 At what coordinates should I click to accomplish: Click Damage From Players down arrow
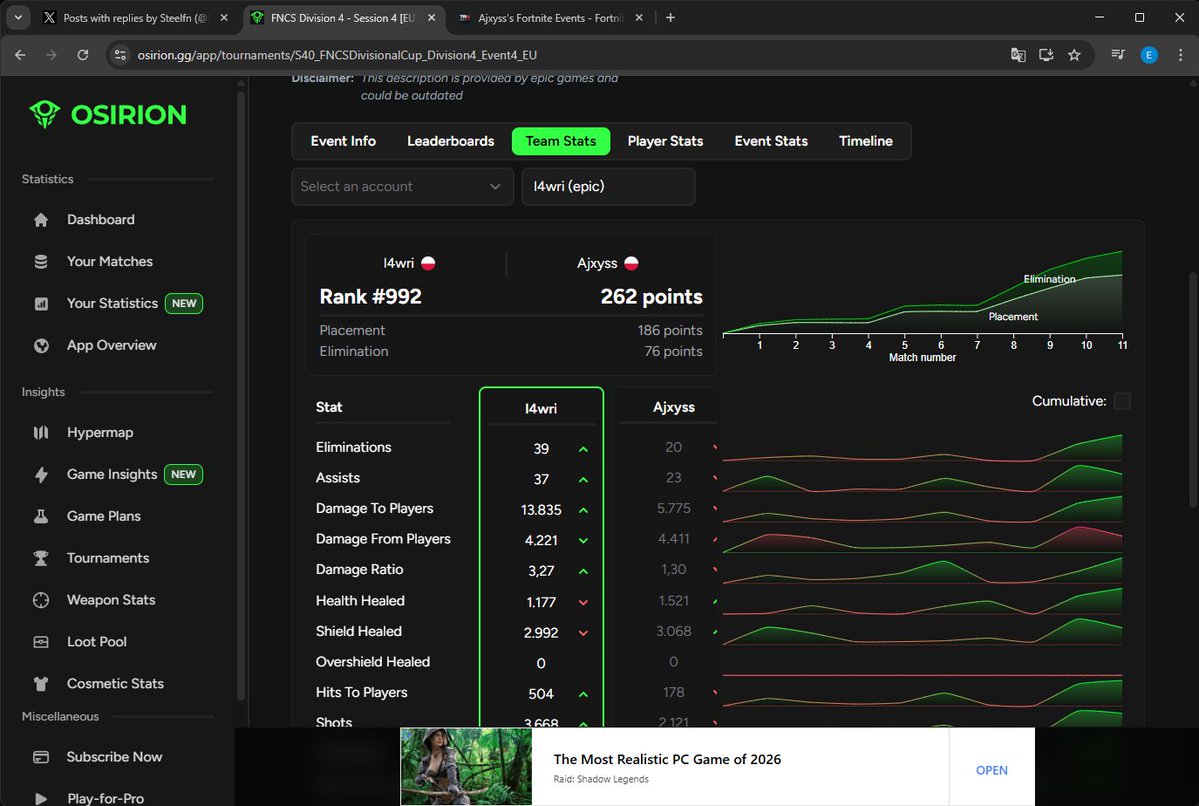point(583,541)
